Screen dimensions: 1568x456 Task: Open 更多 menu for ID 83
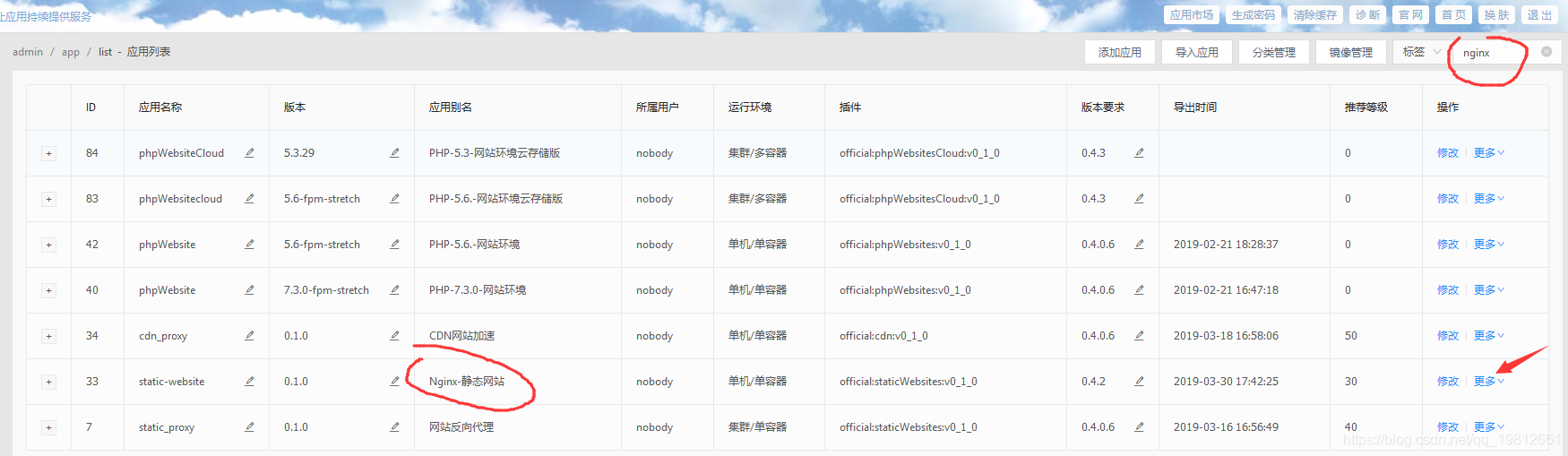pyautogui.click(x=1489, y=199)
